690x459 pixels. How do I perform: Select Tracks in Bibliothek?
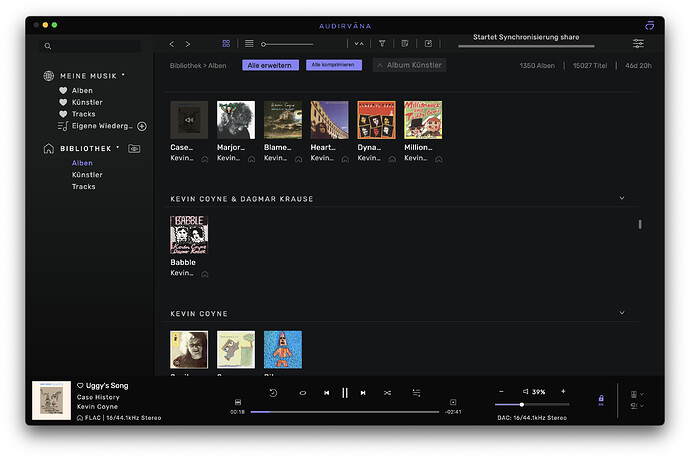click(84, 187)
